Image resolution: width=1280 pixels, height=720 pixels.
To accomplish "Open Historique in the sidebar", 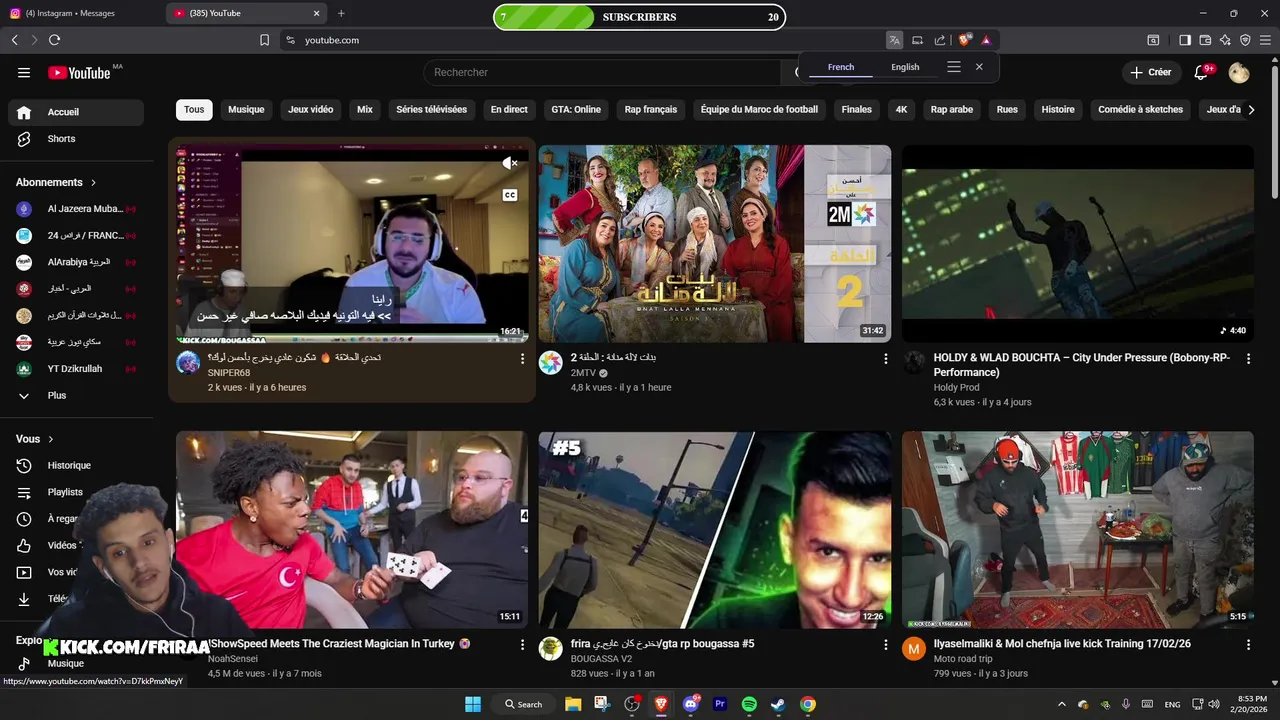I will pyautogui.click(x=76, y=465).
